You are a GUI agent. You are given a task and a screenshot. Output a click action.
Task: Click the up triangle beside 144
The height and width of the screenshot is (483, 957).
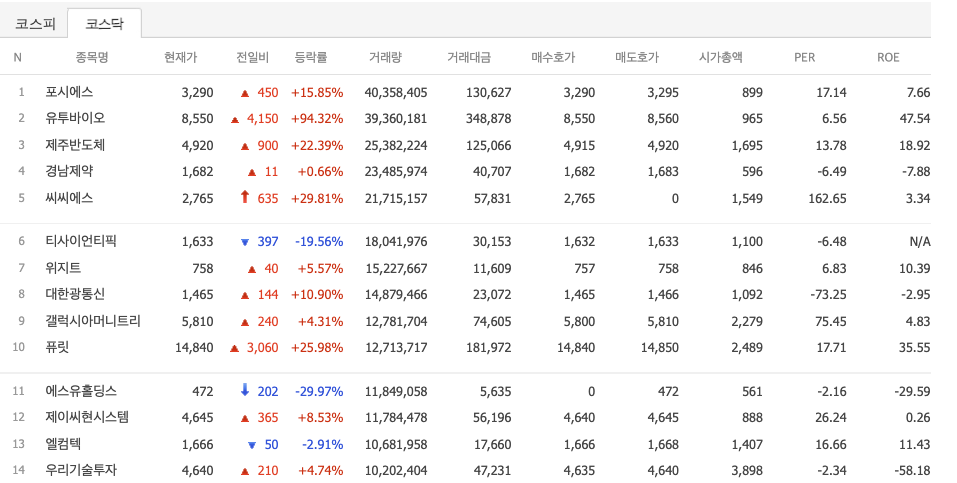pos(245,296)
